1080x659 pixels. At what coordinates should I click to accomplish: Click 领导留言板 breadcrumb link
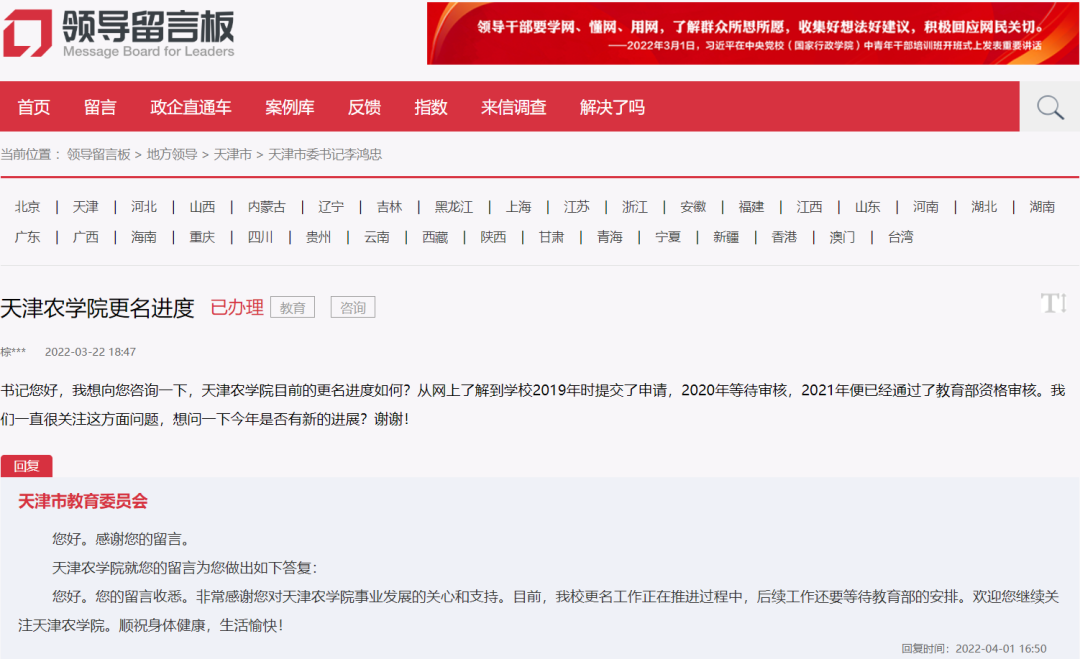pyautogui.click(x=98, y=154)
